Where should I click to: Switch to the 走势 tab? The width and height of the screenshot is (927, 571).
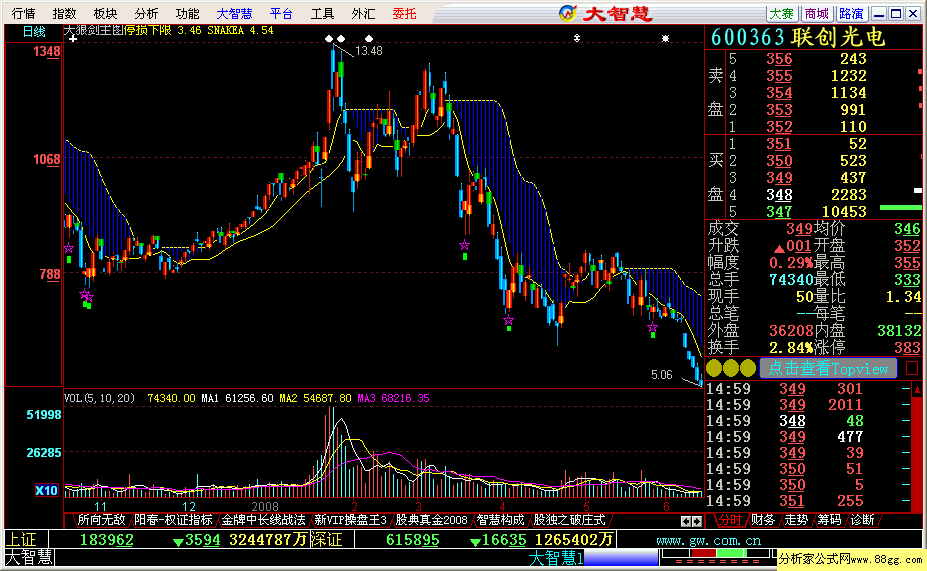click(796, 520)
